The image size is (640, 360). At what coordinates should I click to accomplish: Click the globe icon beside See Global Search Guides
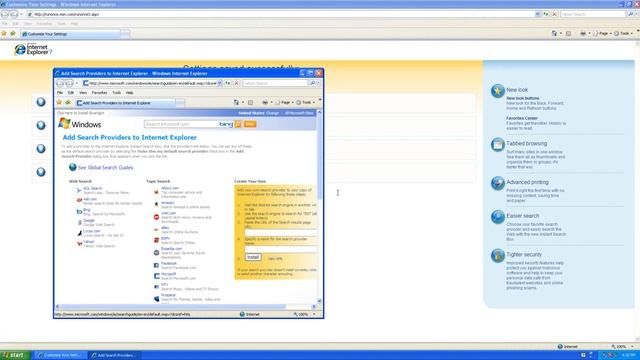pyautogui.click(x=73, y=167)
